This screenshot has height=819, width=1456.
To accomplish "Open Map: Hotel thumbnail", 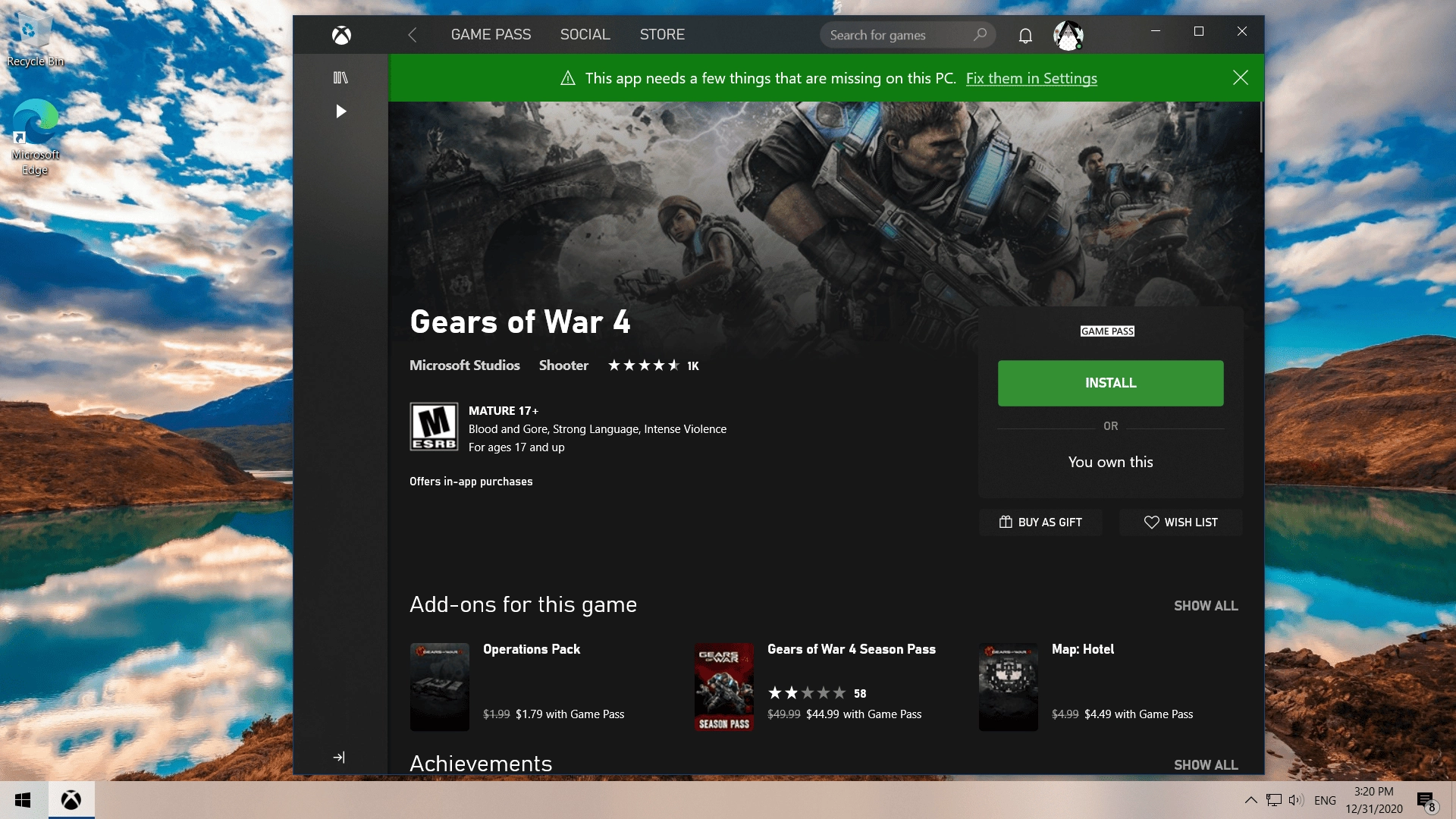I will point(1009,686).
